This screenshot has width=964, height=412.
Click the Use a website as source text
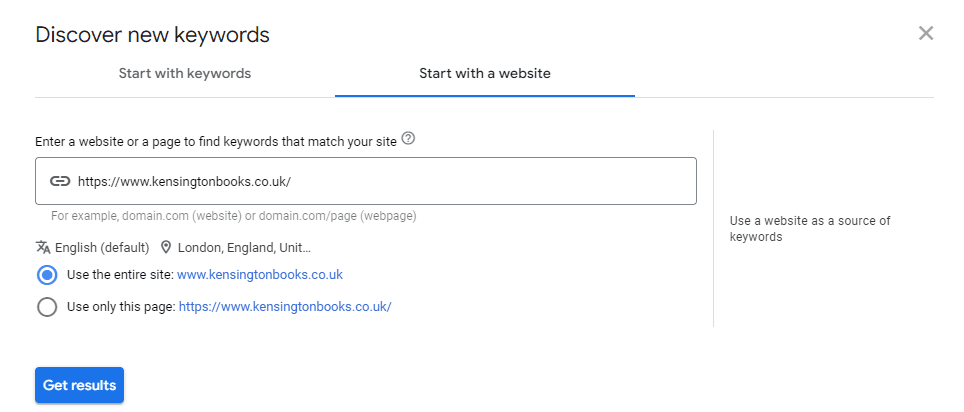810,229
